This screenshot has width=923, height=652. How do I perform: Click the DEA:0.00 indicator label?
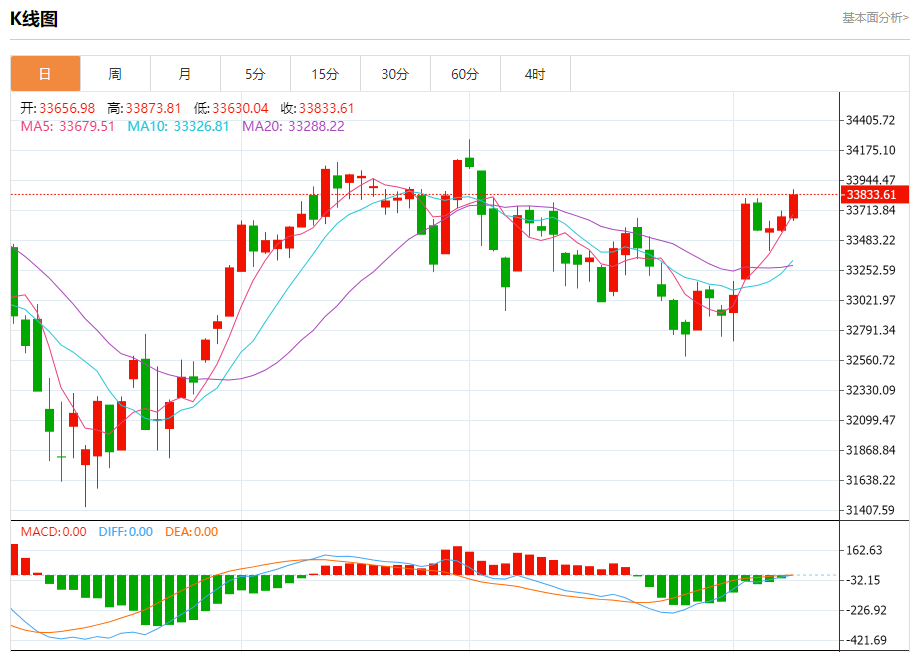pyautogui.click(x=192, y=532)
